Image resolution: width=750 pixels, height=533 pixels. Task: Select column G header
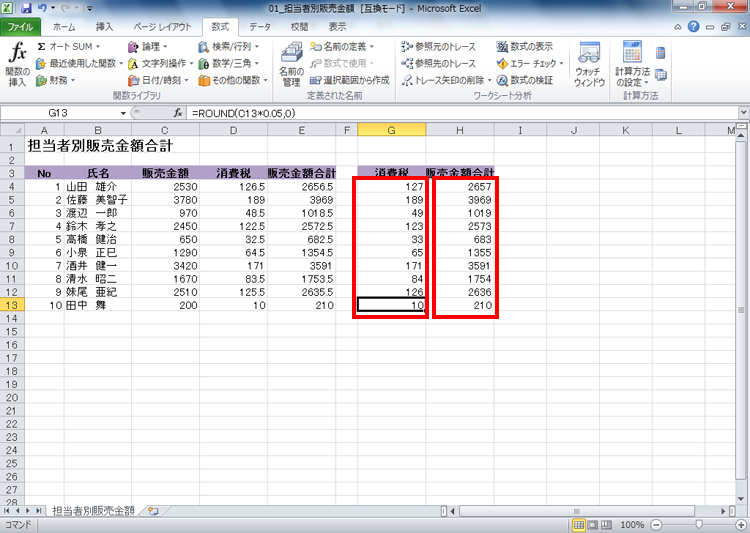pyautogui.click(x=391, y=130)
